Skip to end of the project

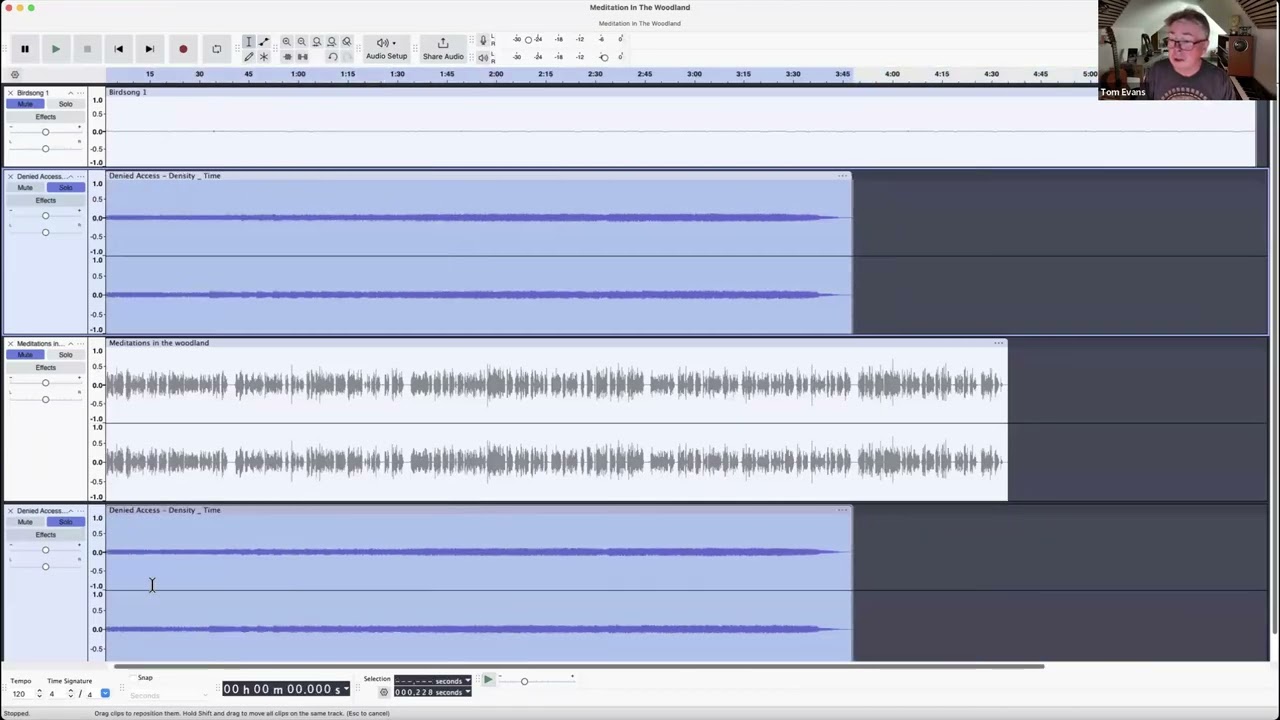click(x=149, y=48)
